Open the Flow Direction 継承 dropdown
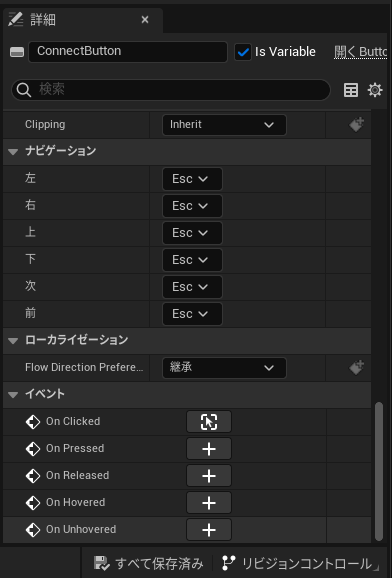This screenshot has height=578, width=392. (x=224, y=368)
